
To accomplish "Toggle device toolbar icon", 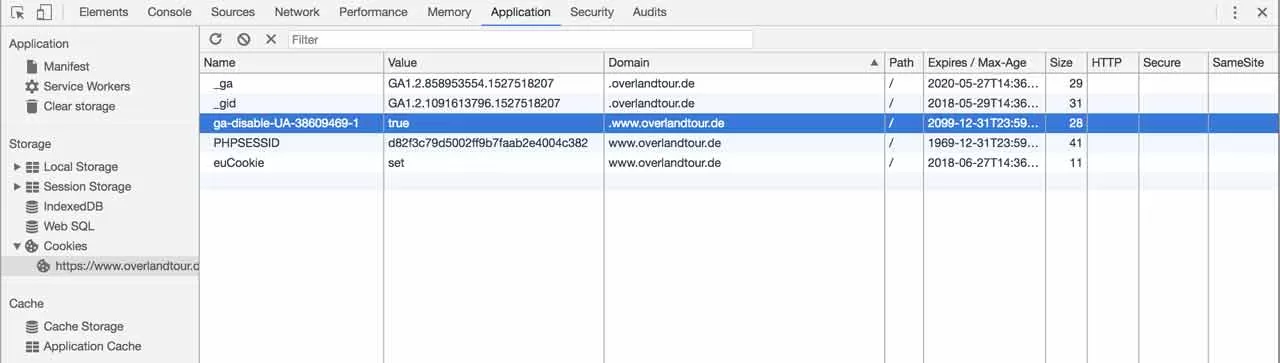I will [44, 12].
